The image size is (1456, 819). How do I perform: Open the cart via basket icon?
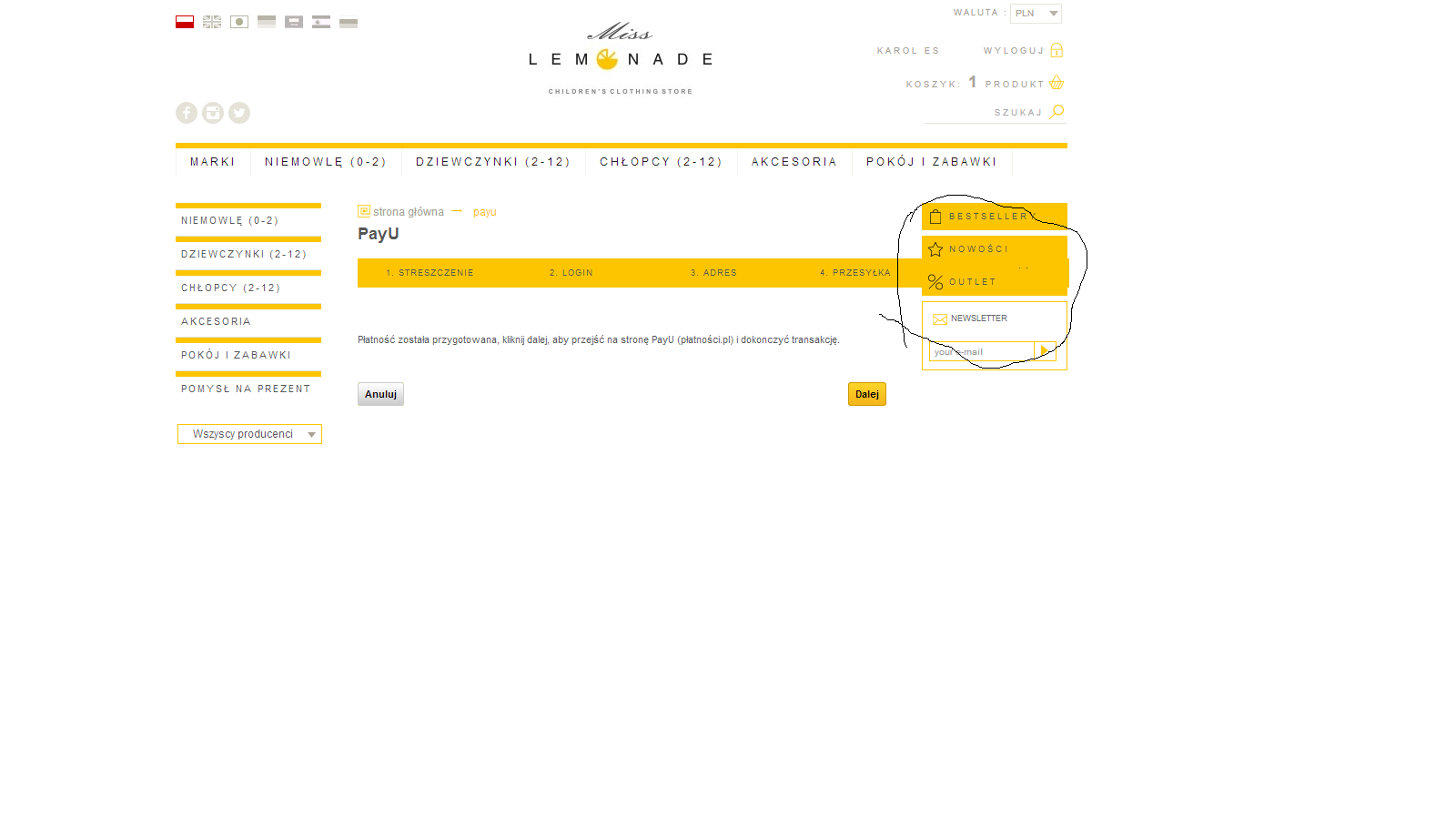[x=1057, y=83]
